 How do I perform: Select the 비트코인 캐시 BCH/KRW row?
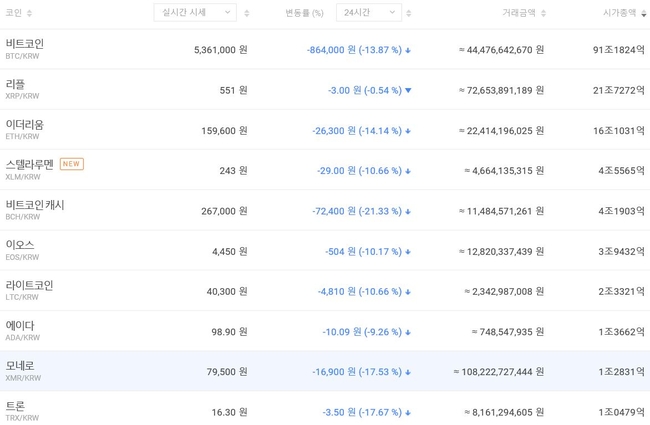point(35,210)
